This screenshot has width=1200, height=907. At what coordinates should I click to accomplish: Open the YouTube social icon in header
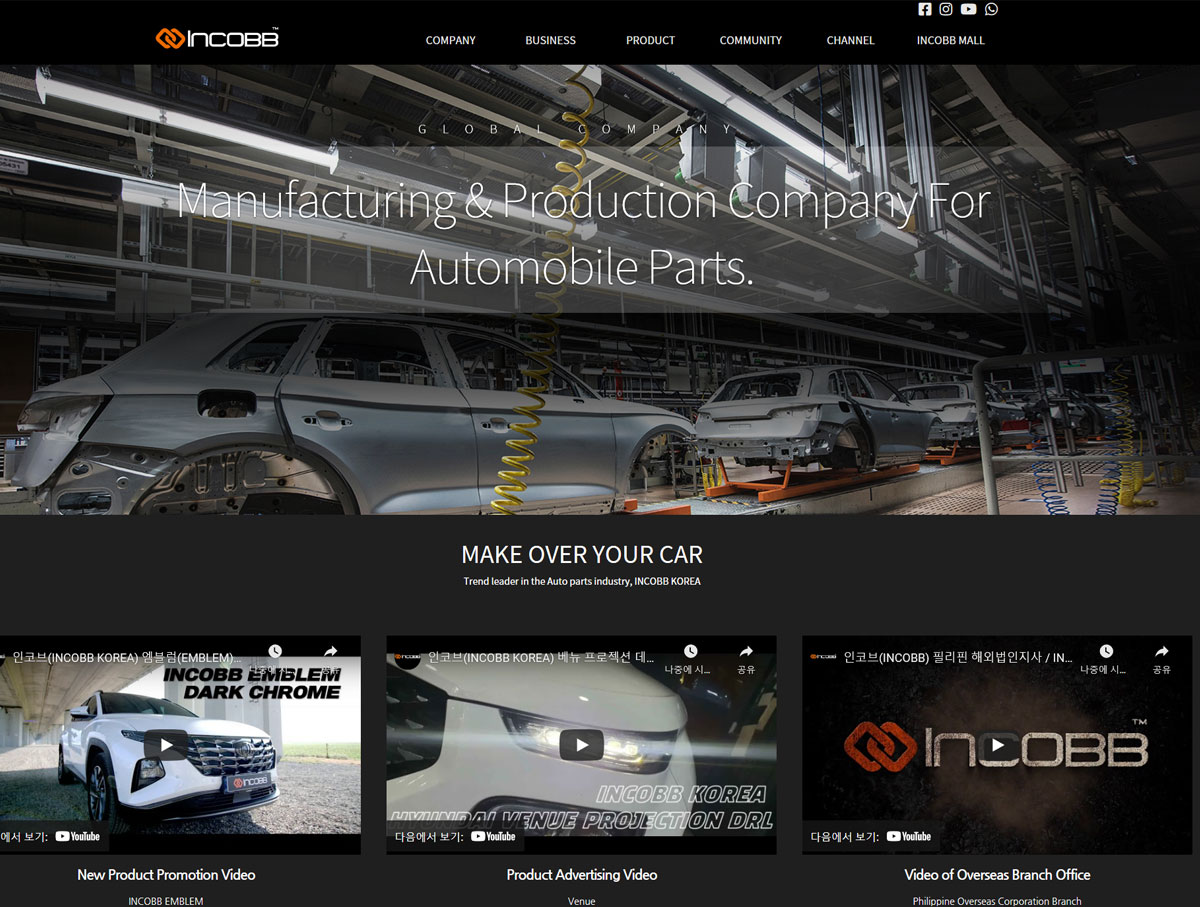click(968, 9)
